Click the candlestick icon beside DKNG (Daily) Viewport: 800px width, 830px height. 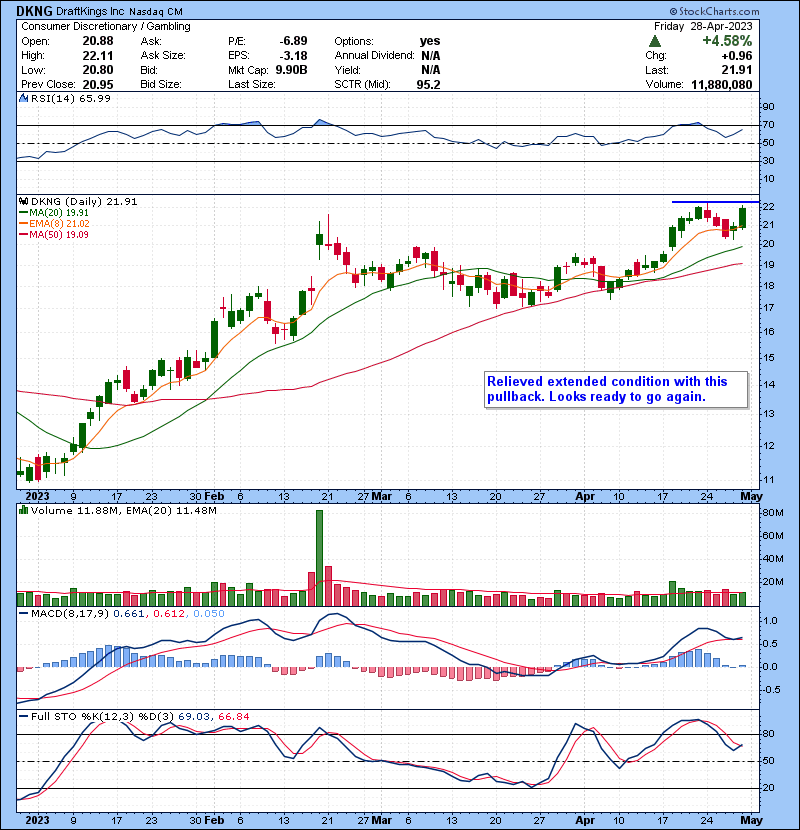click(23, 201)
